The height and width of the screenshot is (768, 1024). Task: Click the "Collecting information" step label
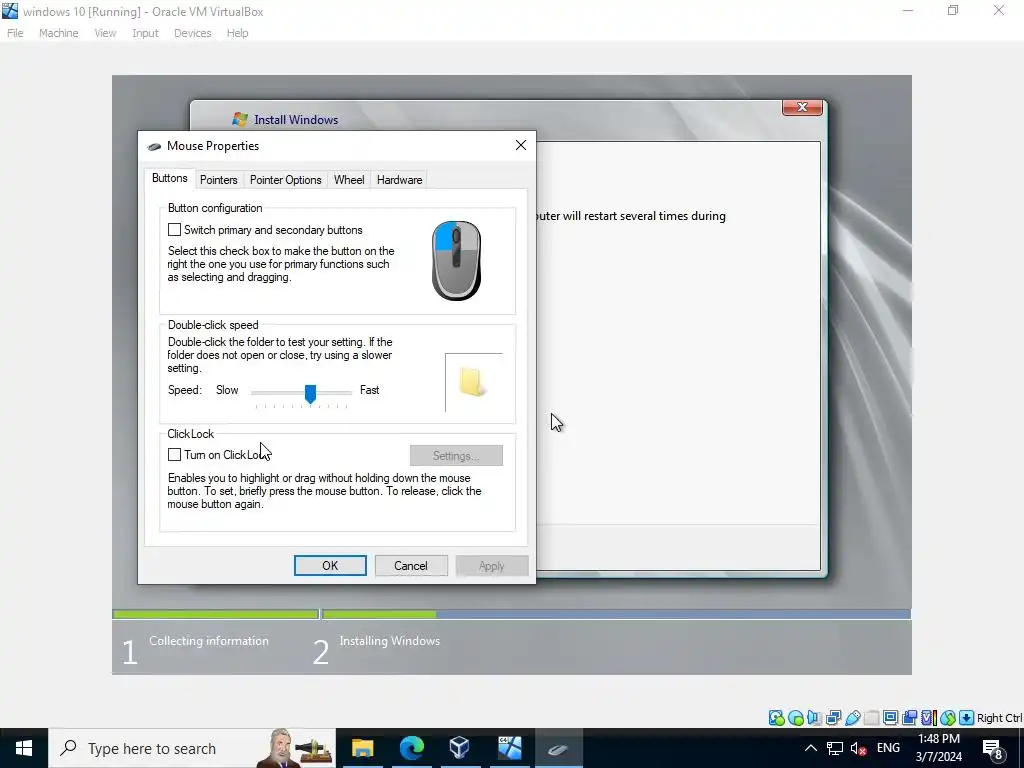[208, 641]
